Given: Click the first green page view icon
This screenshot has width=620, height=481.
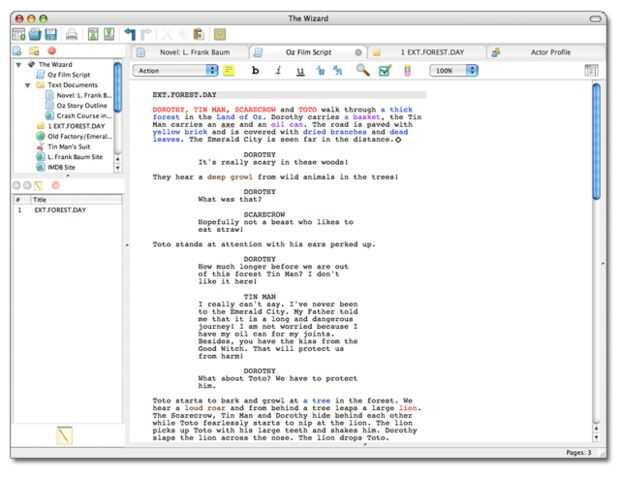Looking at the screenshot, I should (93, 34).
